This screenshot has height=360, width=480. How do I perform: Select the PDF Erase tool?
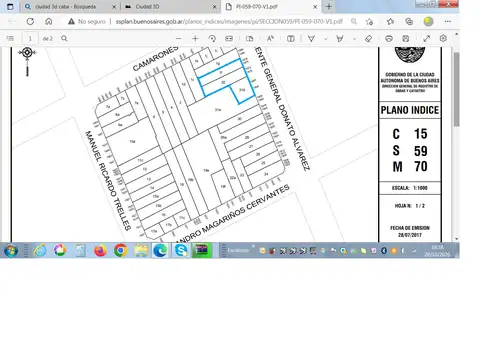(368, 39)
